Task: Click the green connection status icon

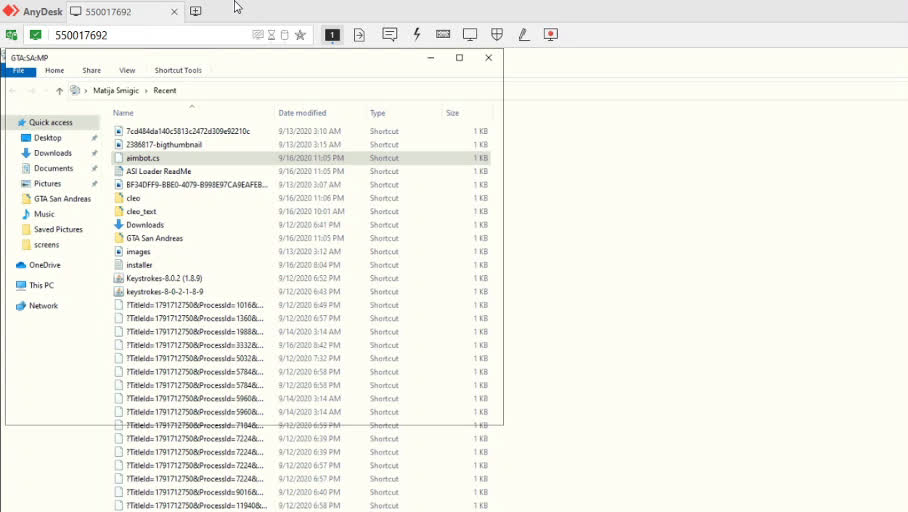Action: [x=35, y=35]
